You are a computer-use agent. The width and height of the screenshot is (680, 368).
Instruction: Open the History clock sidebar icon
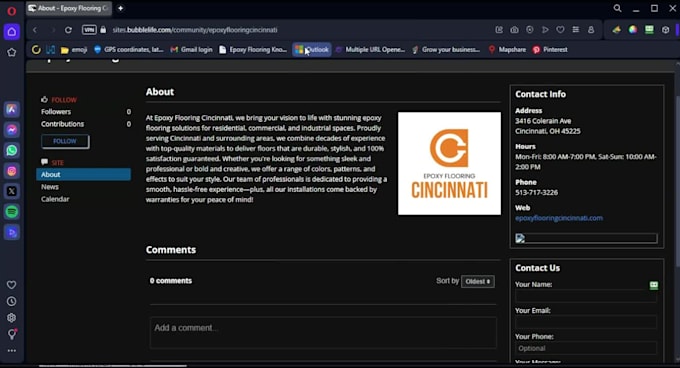12,301
